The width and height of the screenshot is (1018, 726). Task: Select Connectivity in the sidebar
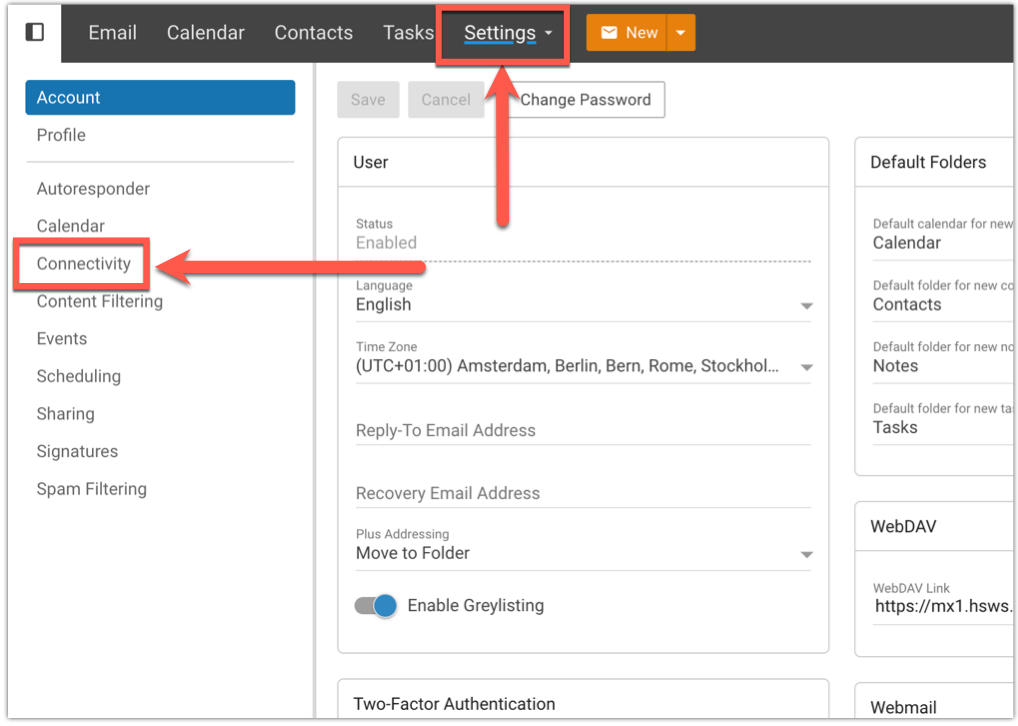click(x=84, y=264)
